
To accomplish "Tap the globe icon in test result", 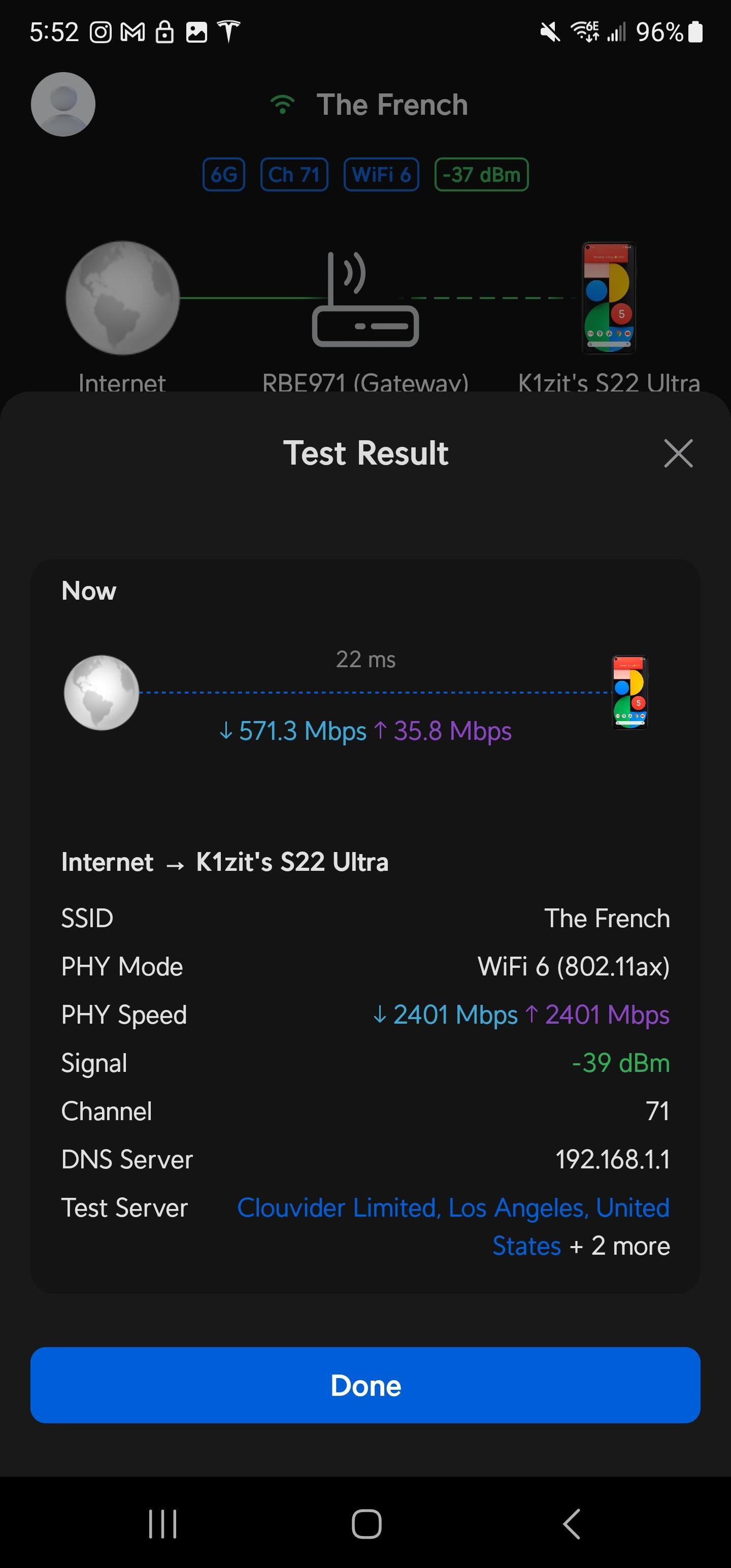I will click(x=102, y=692).
